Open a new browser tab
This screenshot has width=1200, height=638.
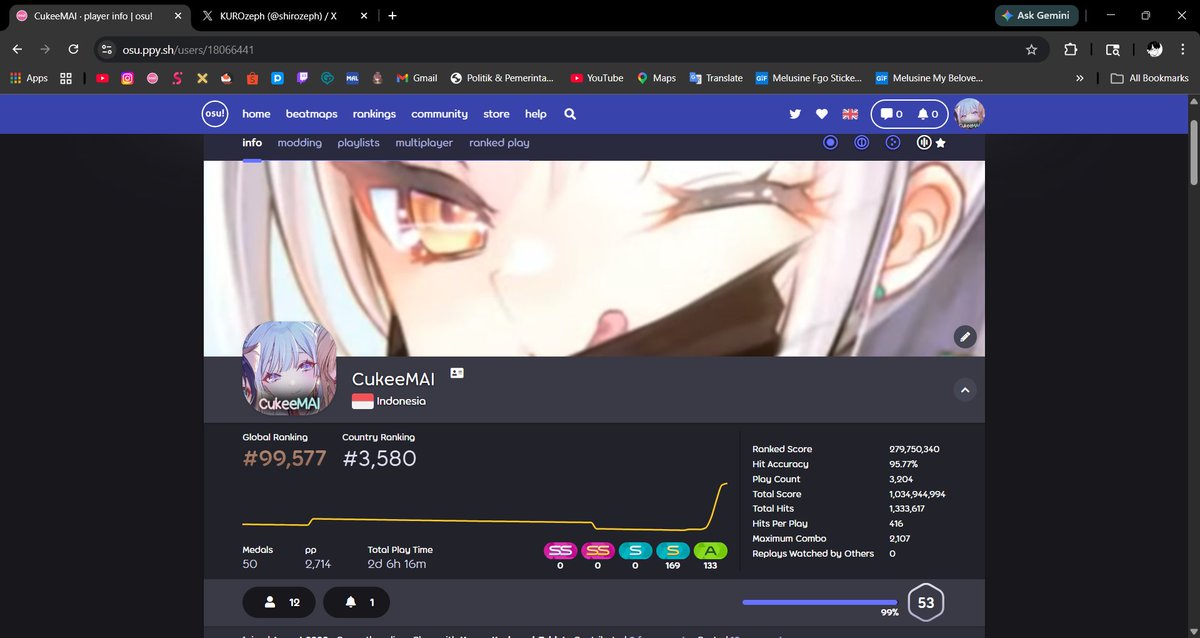tap(392, 16)
